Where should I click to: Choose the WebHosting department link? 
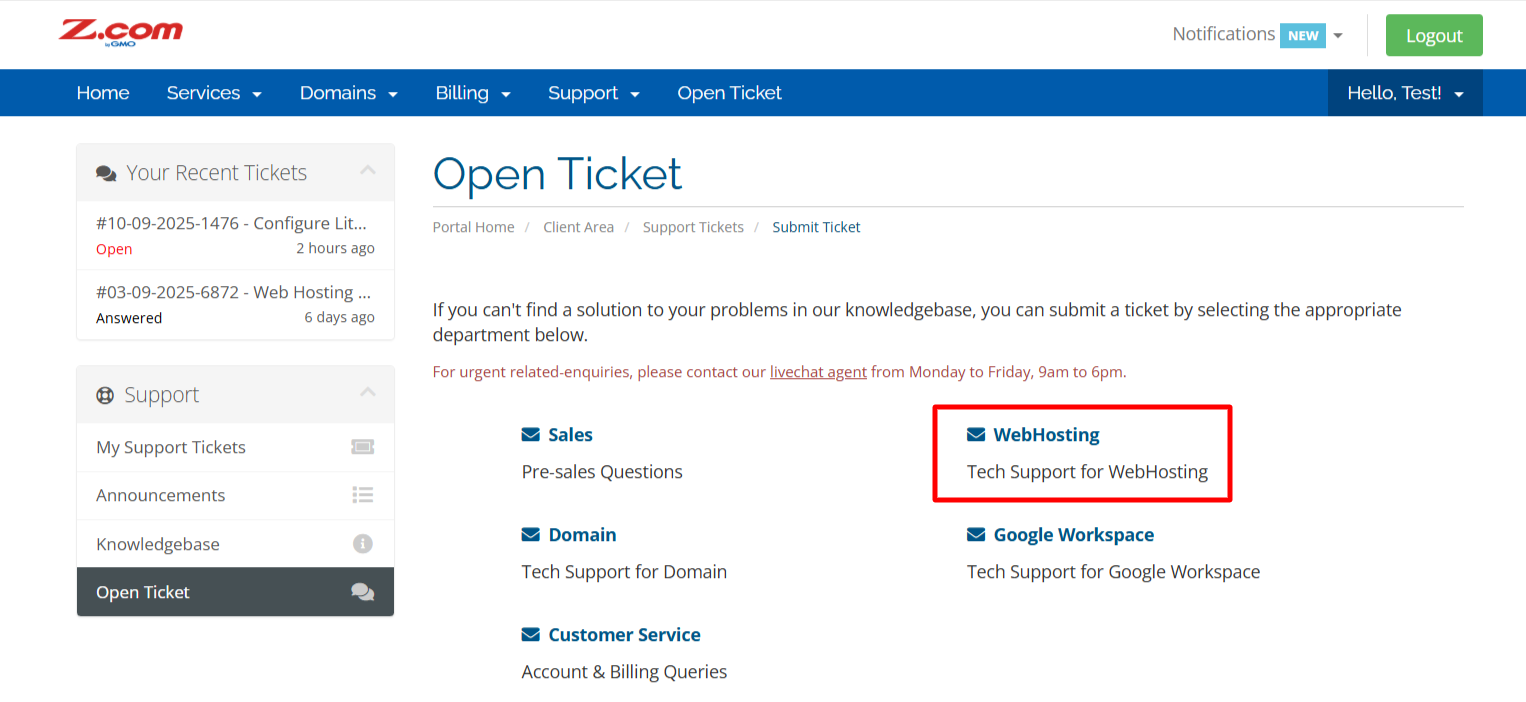tap(1046, 435)
